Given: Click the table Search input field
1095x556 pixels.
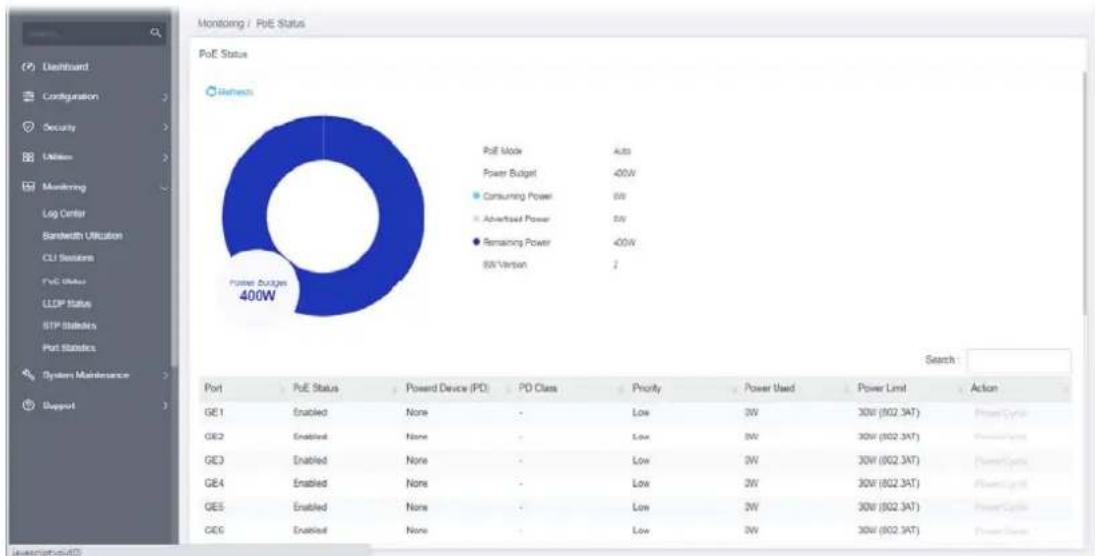Looking at the screenshot, I should (1018, 361).
